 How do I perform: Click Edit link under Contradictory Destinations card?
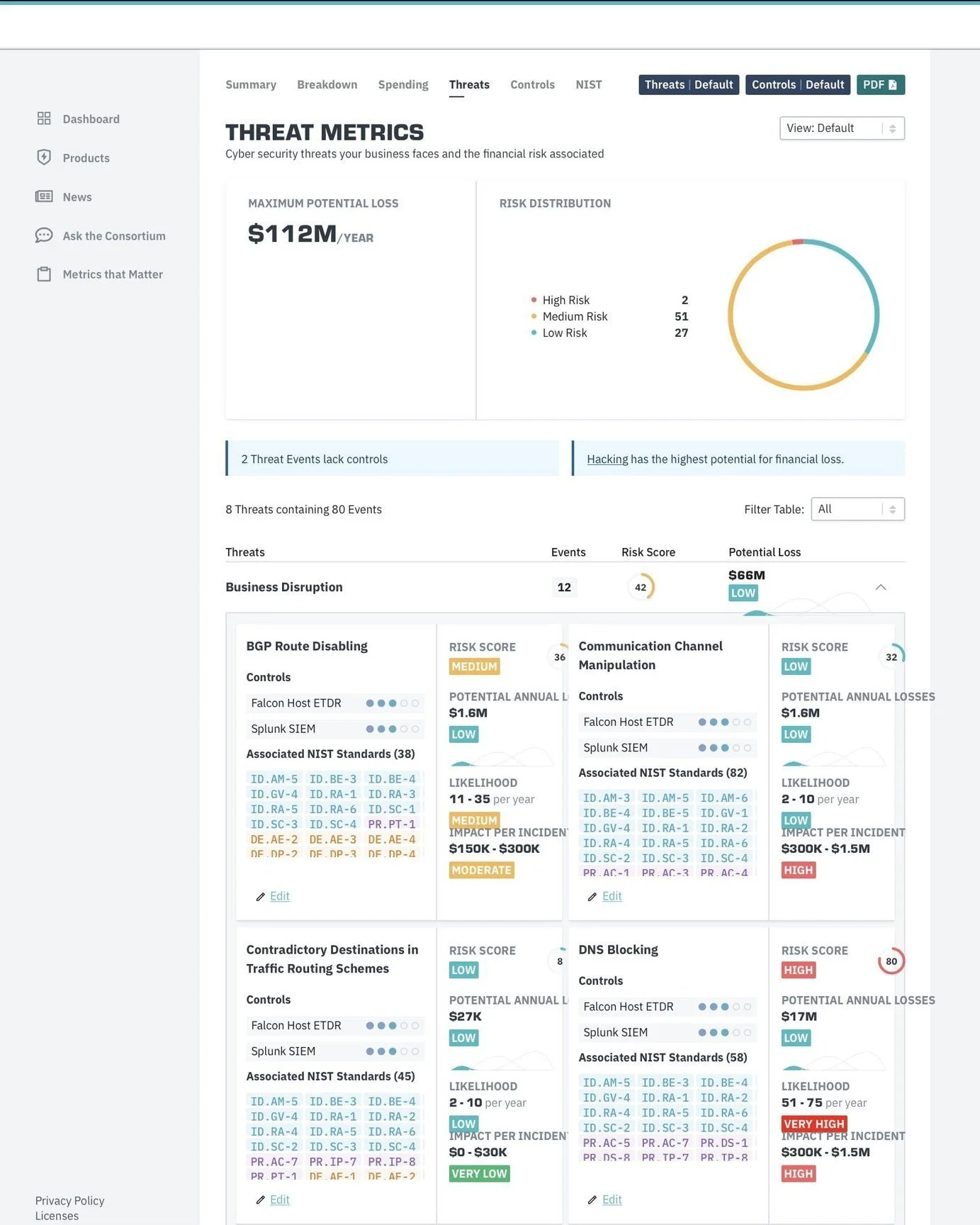279,1199
